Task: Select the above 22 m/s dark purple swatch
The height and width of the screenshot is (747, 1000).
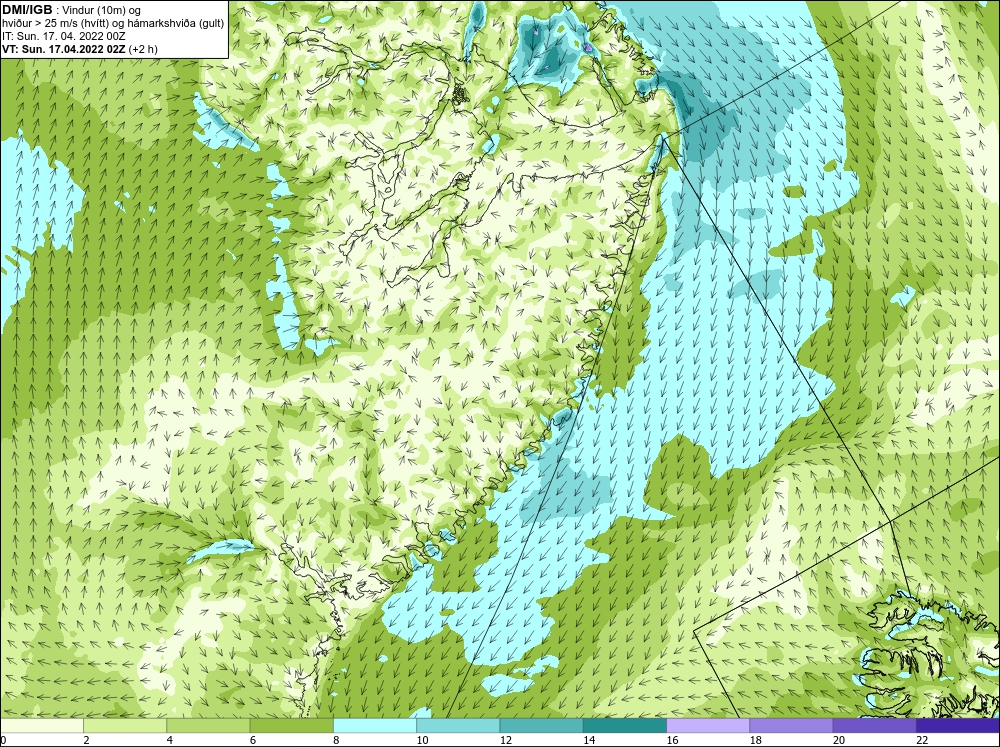Action: [958, 725]
